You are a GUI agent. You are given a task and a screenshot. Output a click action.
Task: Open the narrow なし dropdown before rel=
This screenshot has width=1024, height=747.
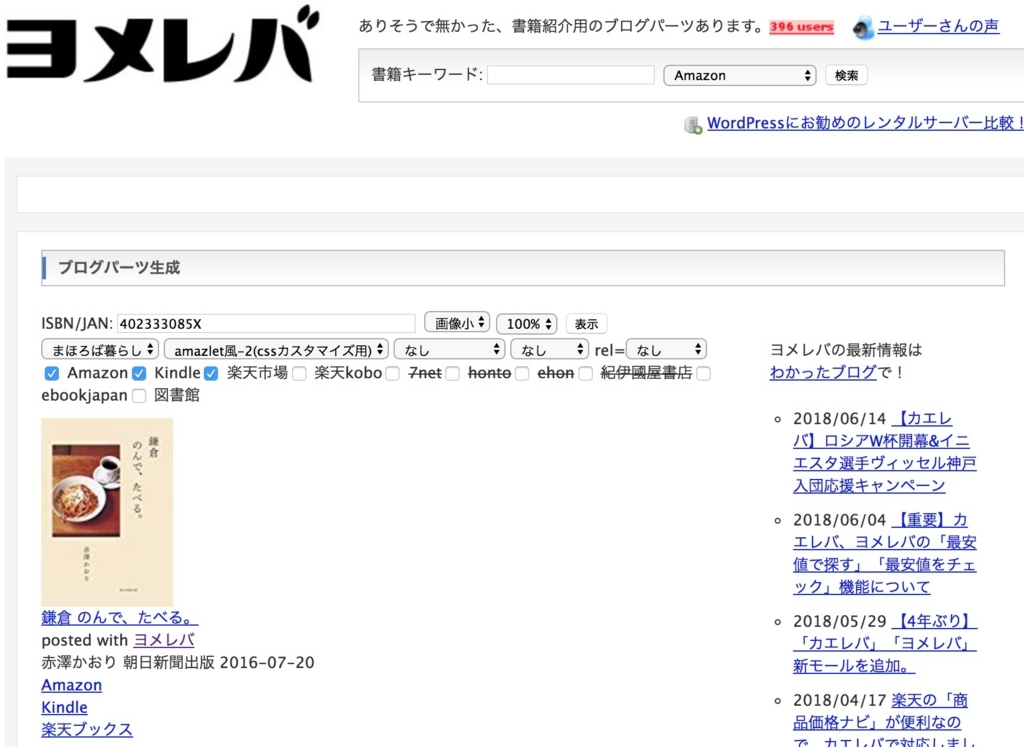[x=549, y=350]
